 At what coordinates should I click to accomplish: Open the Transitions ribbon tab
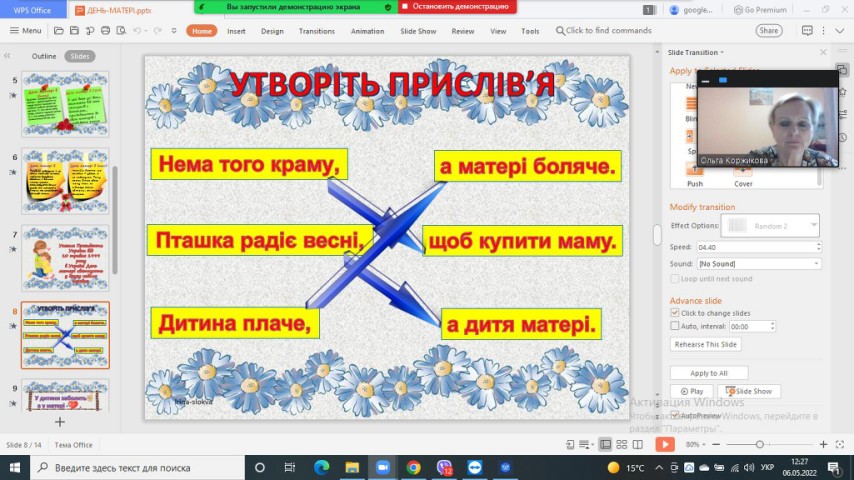[316, 31]
